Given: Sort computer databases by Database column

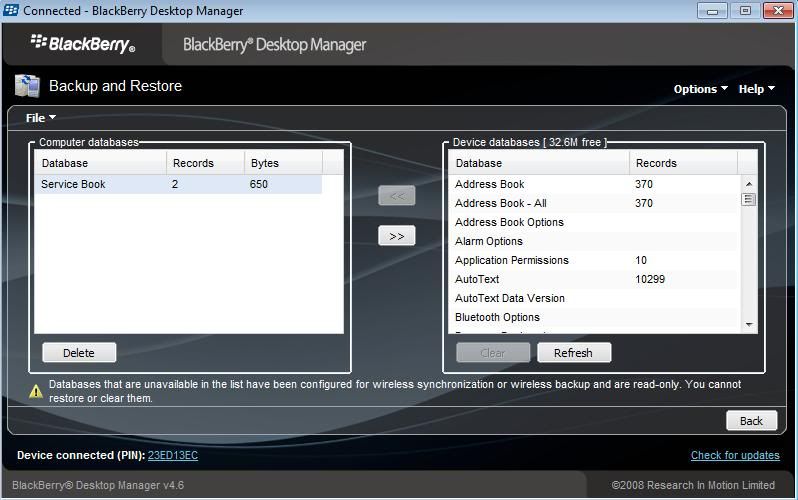Looking at the screenshot, I should coord(100,163).
